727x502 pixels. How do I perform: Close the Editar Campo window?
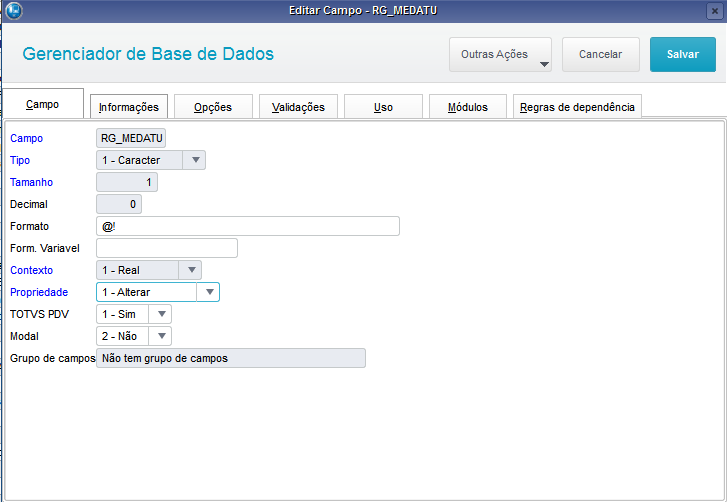tap(714, 11)
